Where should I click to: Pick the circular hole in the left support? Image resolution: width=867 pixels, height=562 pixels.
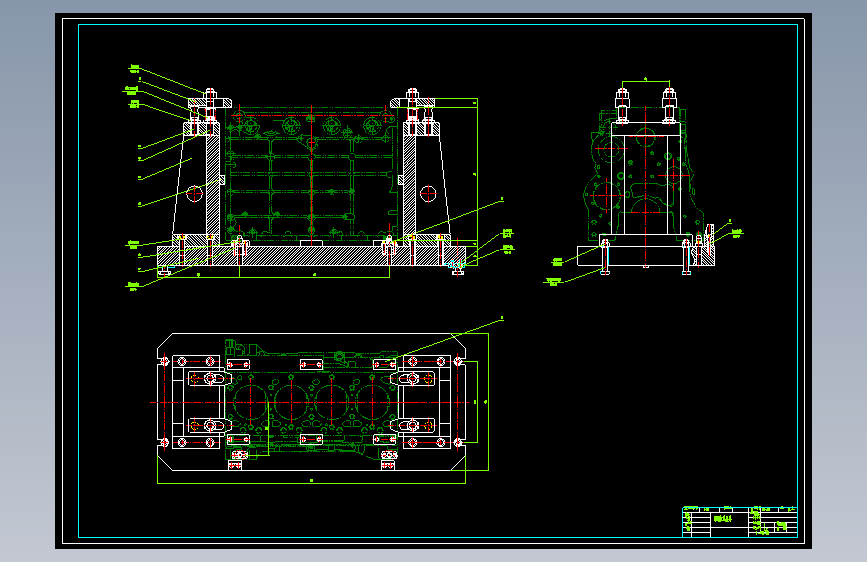click(x=195, y=194)
